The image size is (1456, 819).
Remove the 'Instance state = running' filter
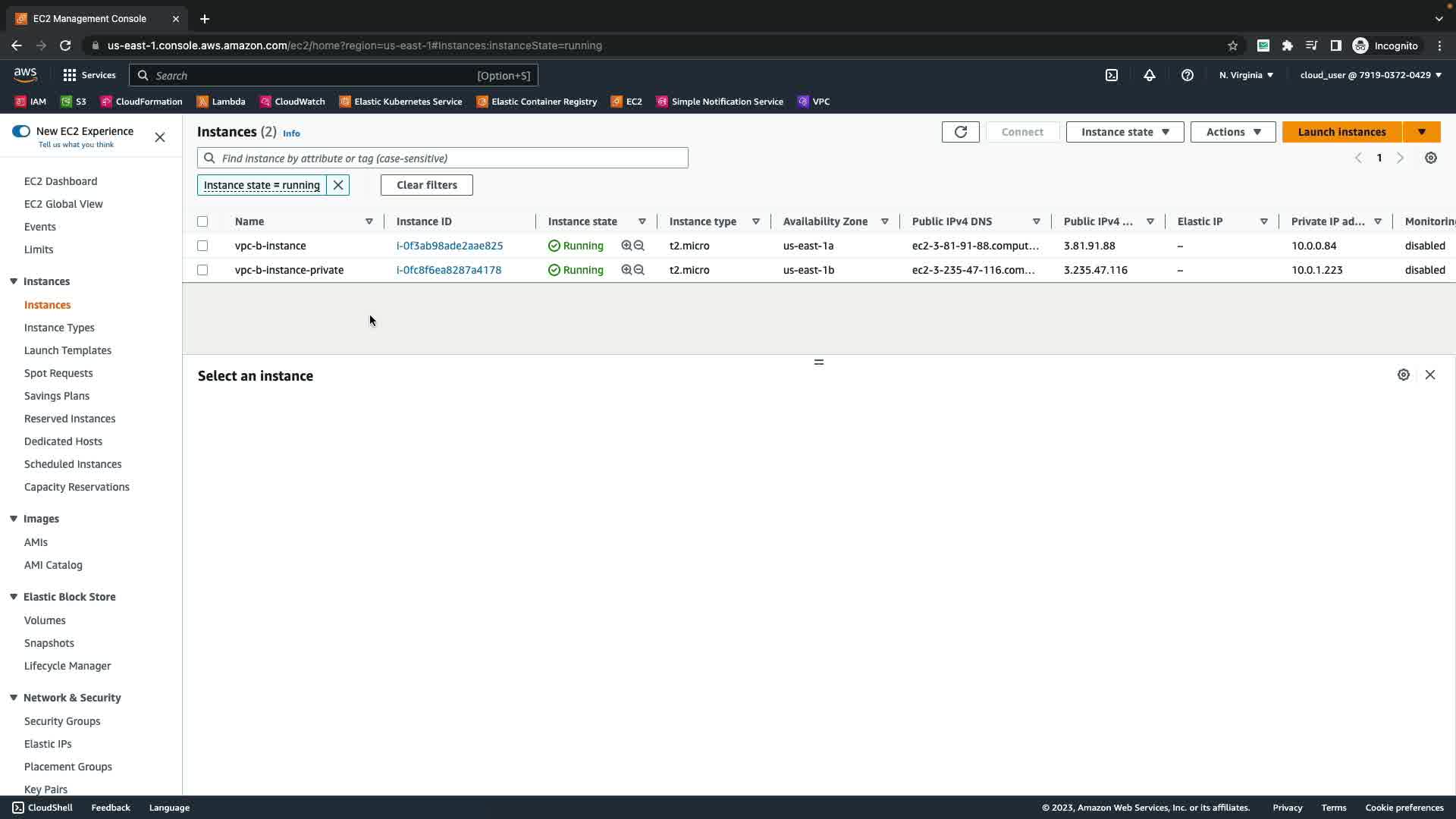pos(338,185)
